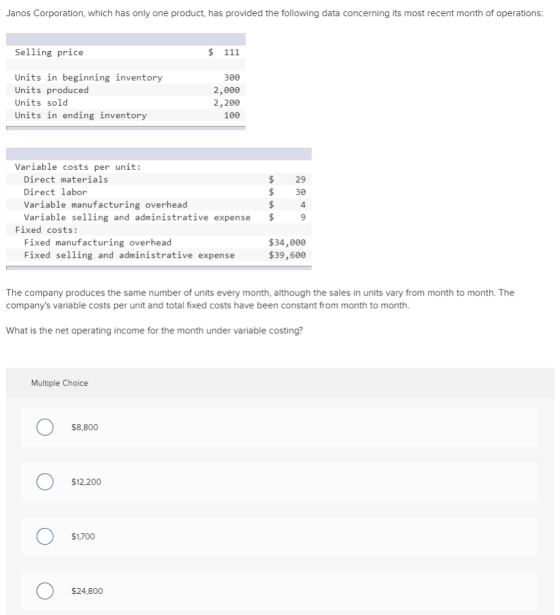
Task: Click the Selling price row
Action: coord(126,52)
